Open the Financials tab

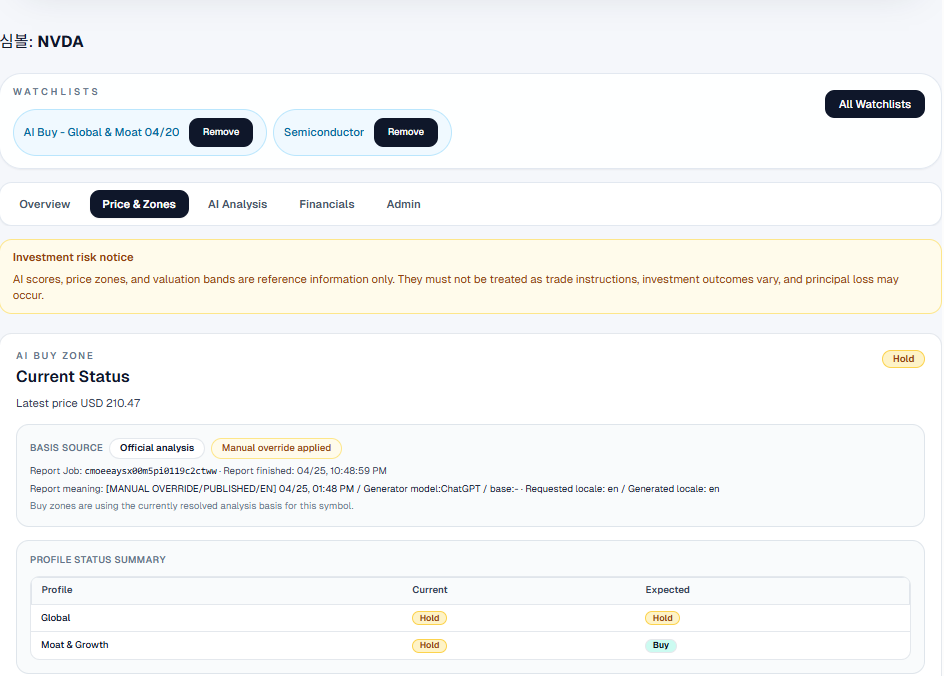pos(326,204)
